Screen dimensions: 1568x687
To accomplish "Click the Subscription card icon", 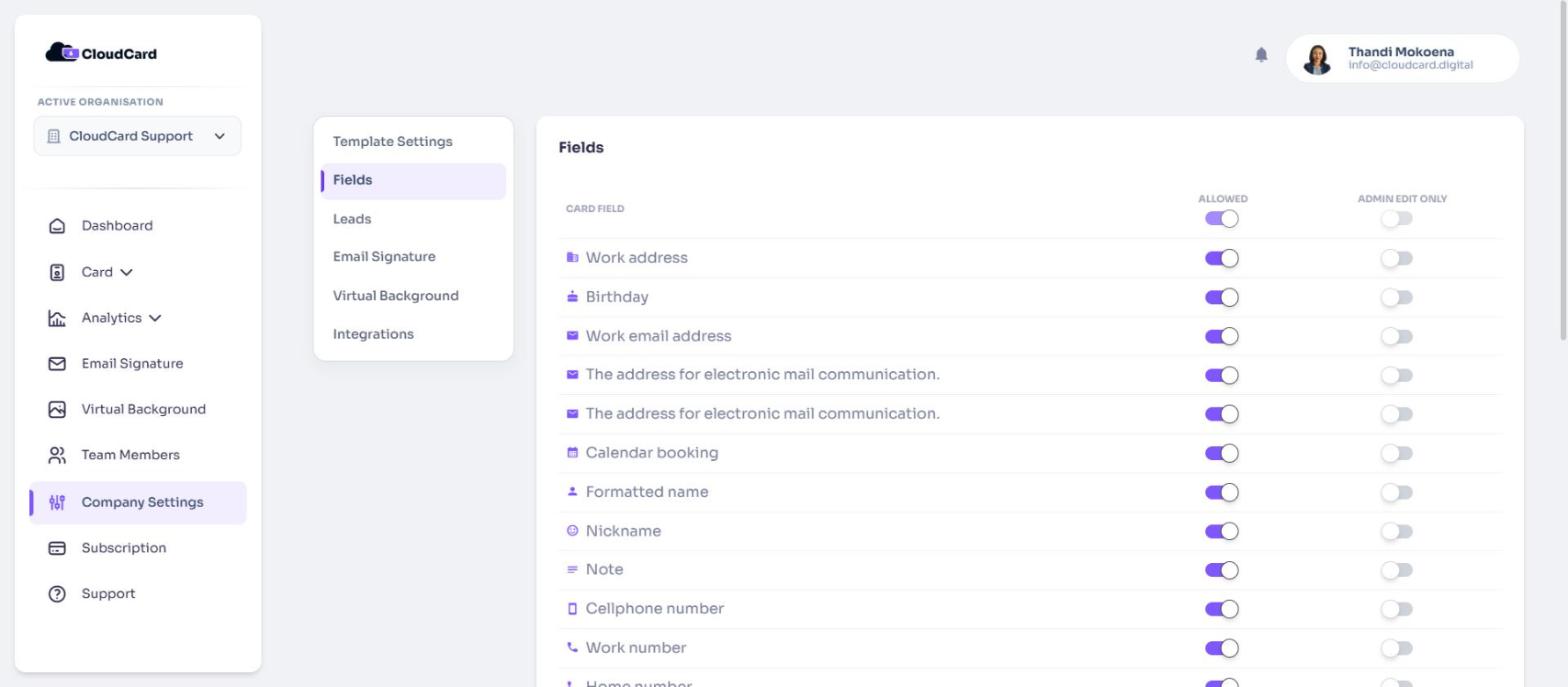I will 57,548.
